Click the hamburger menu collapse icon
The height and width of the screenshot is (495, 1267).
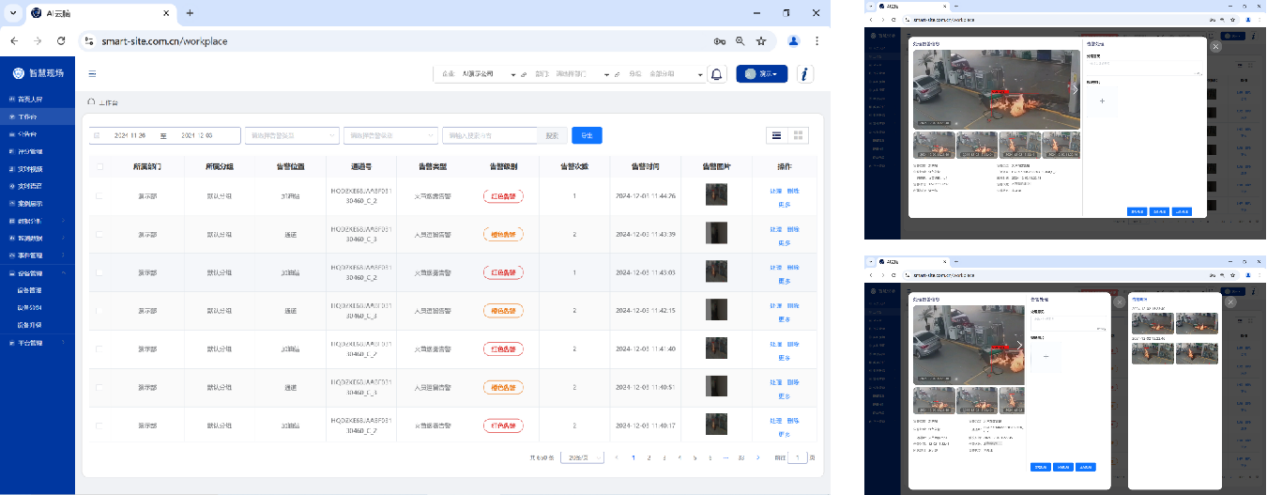[x=92, y=73]
